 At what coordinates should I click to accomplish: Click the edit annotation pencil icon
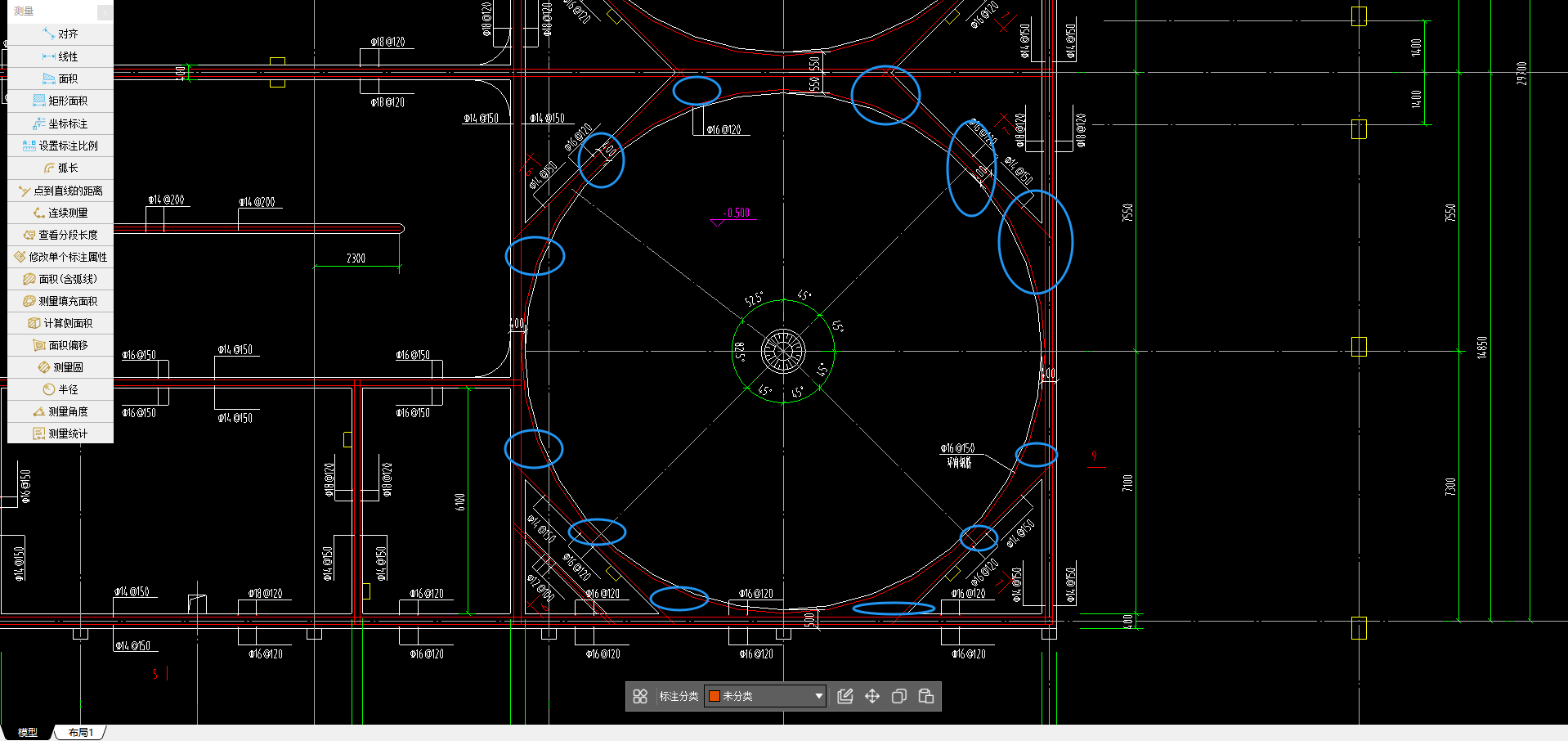845,696
